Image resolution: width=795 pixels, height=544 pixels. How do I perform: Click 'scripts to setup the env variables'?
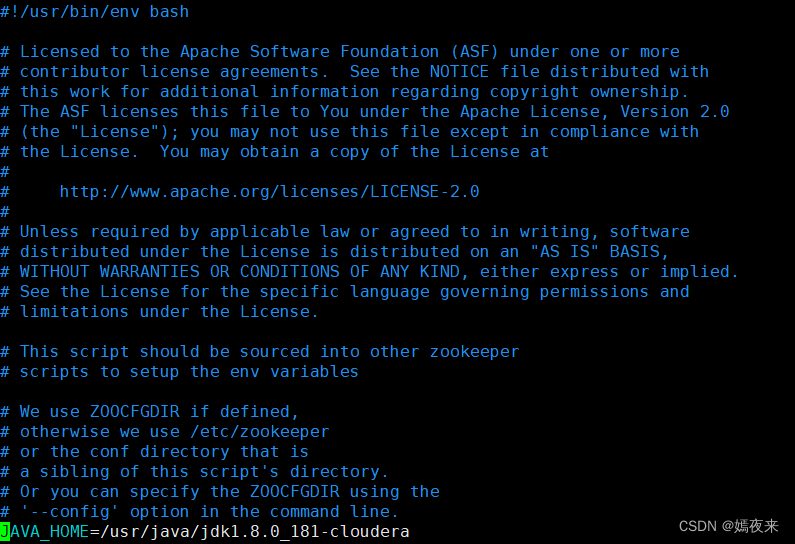tap(189, 371)
